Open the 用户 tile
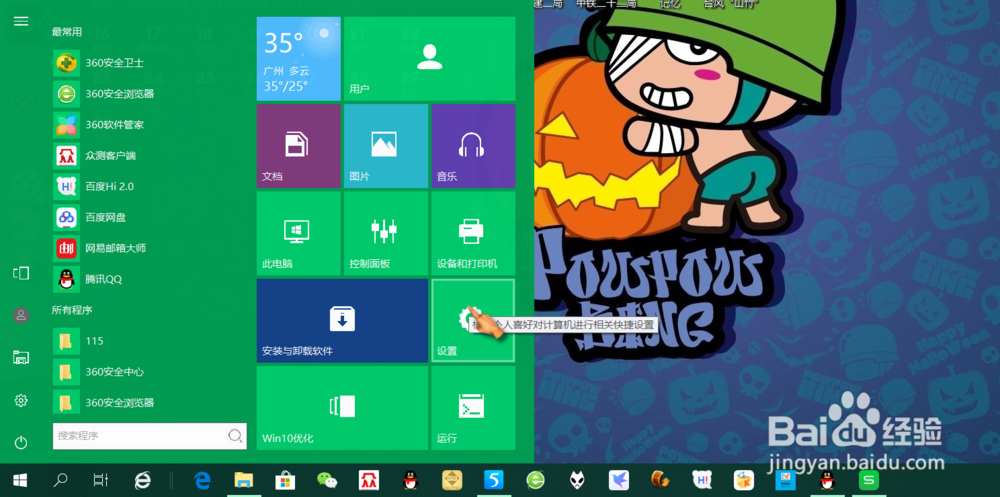 click(x=429, y=59)
